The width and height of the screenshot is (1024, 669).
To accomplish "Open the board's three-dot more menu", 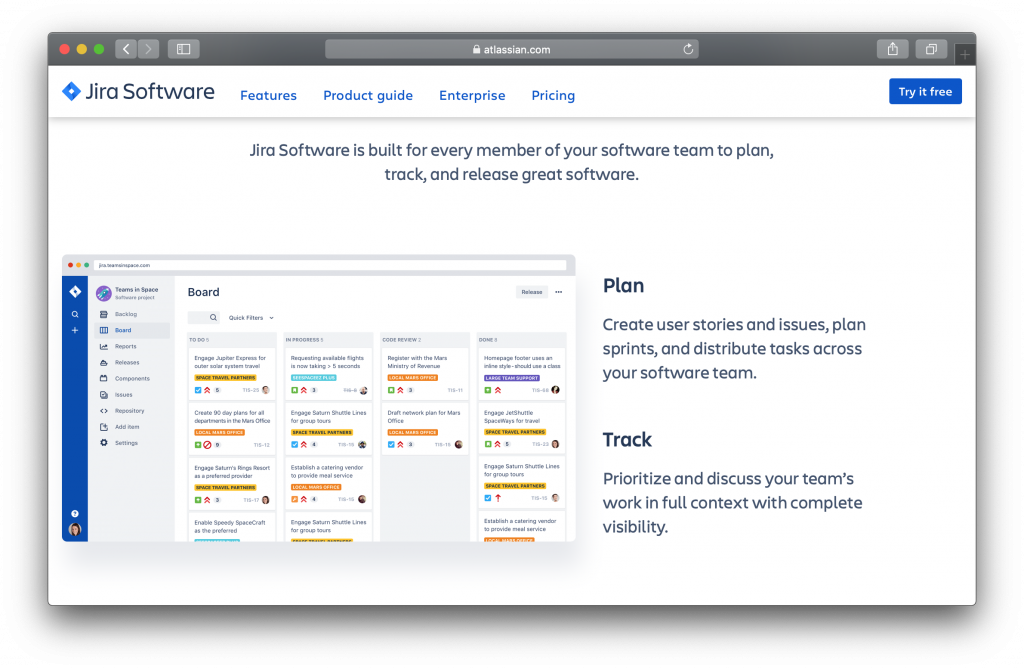I will pos(558,292).
